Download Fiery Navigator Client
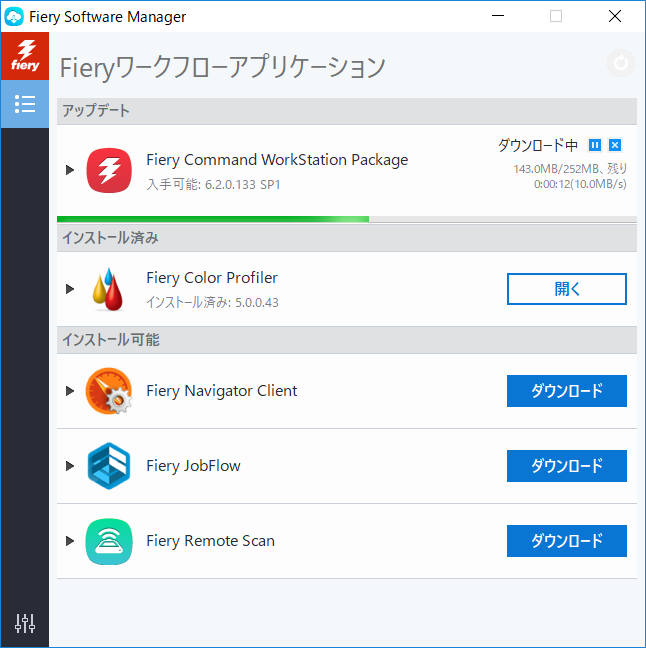The height and width of the screenshot is (648, 646). (x=567, y=391)
